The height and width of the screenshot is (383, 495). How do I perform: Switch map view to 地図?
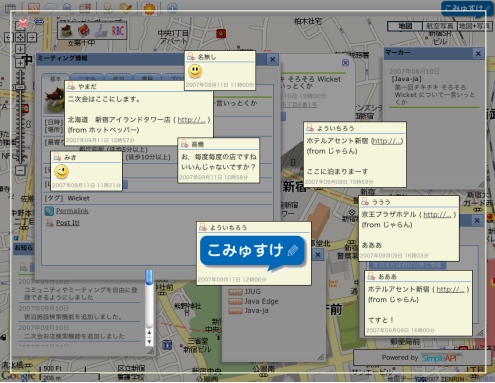[405, 26]
